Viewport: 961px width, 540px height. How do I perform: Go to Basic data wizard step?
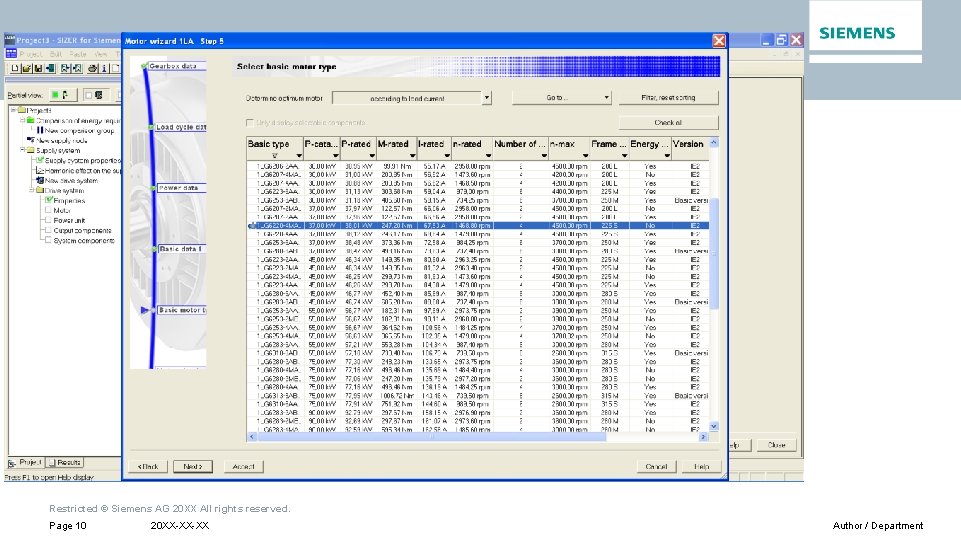pyautogui.click(x=181, y=249)
